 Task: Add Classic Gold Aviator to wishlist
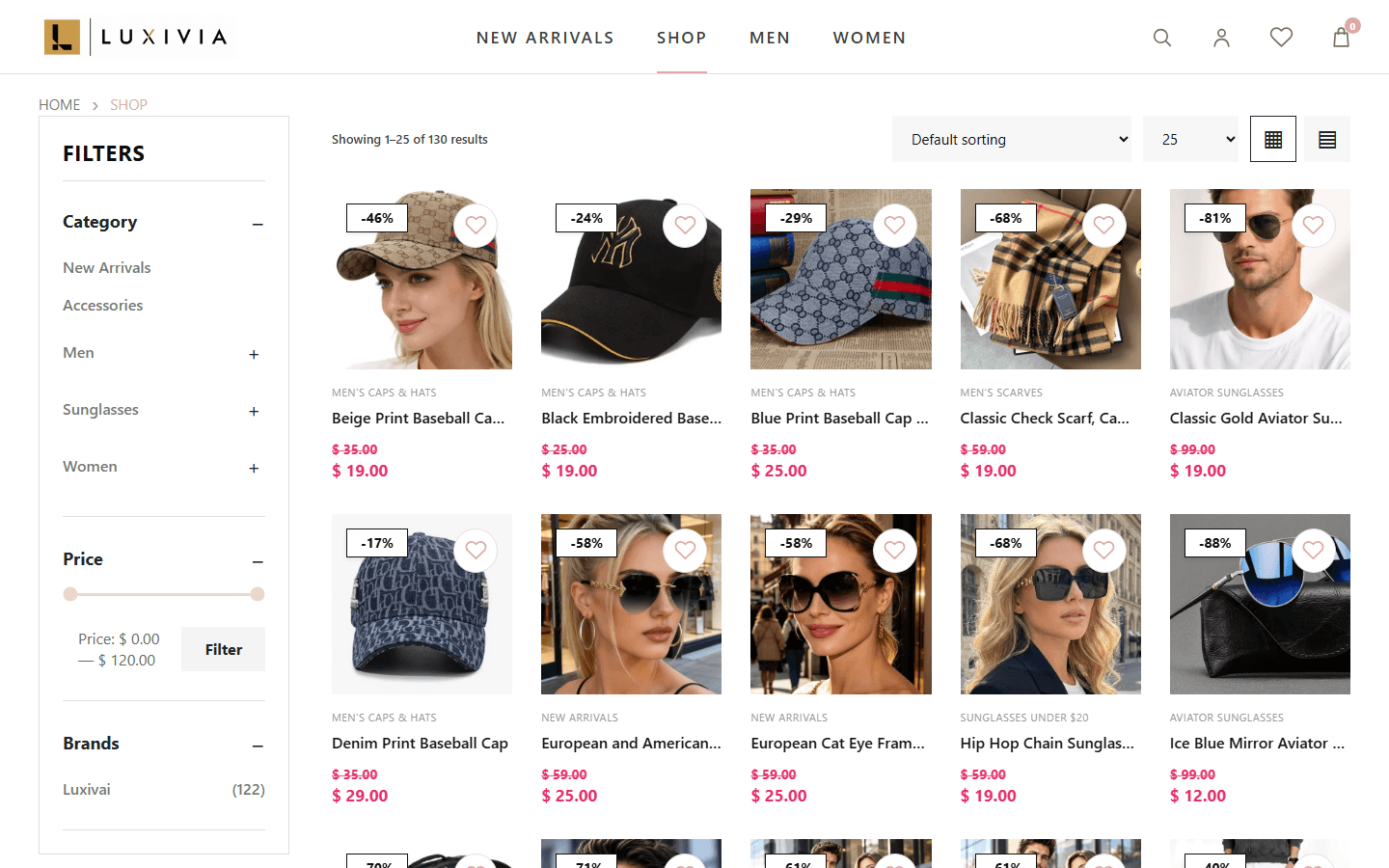pos(1313,226)
